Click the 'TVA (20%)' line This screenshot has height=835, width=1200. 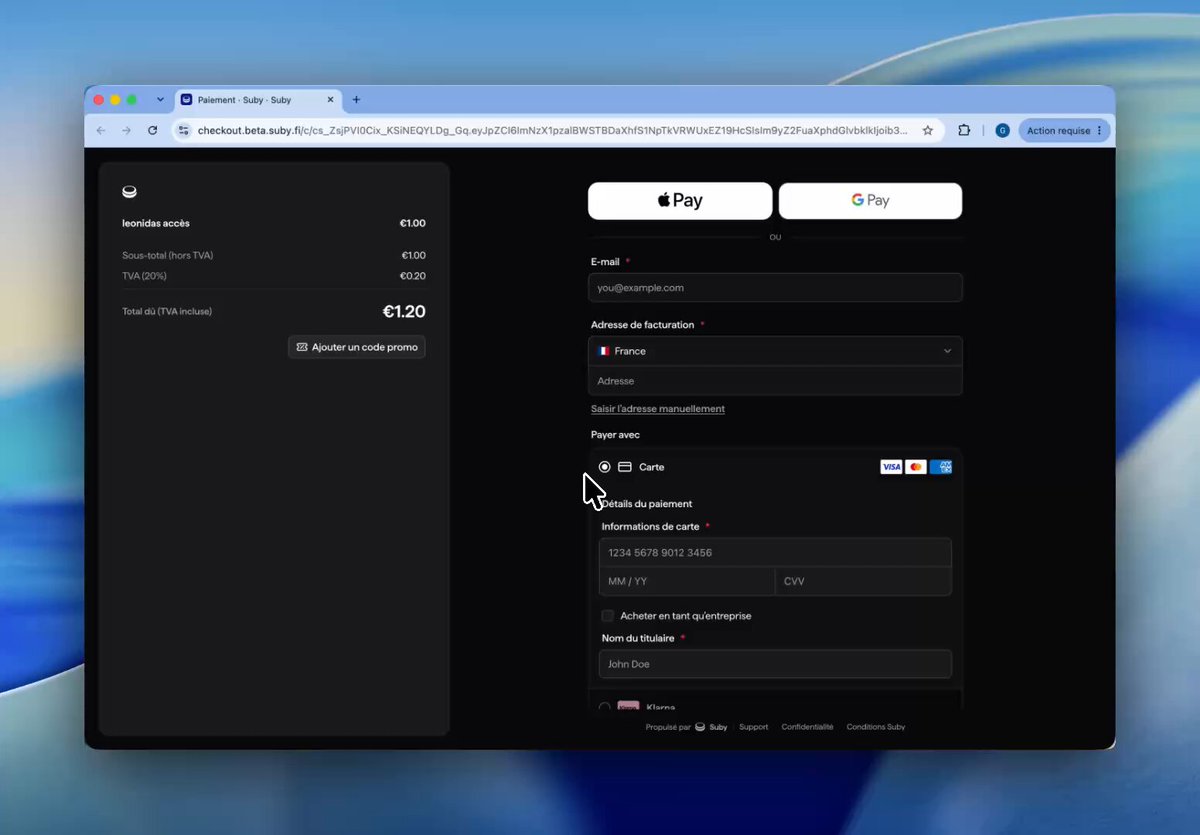pyautogui.click(x=145, y=275)
